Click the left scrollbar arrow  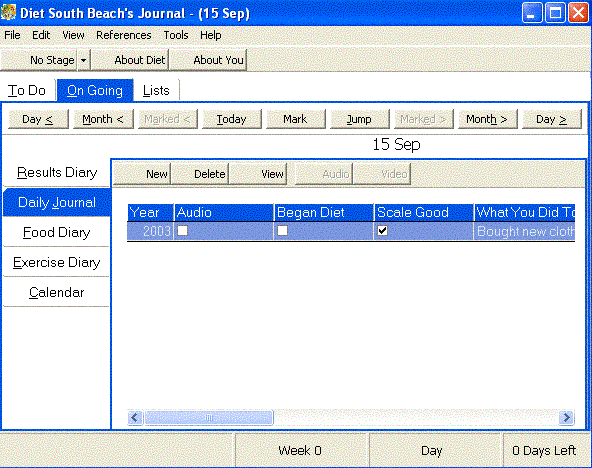point(135,417)
